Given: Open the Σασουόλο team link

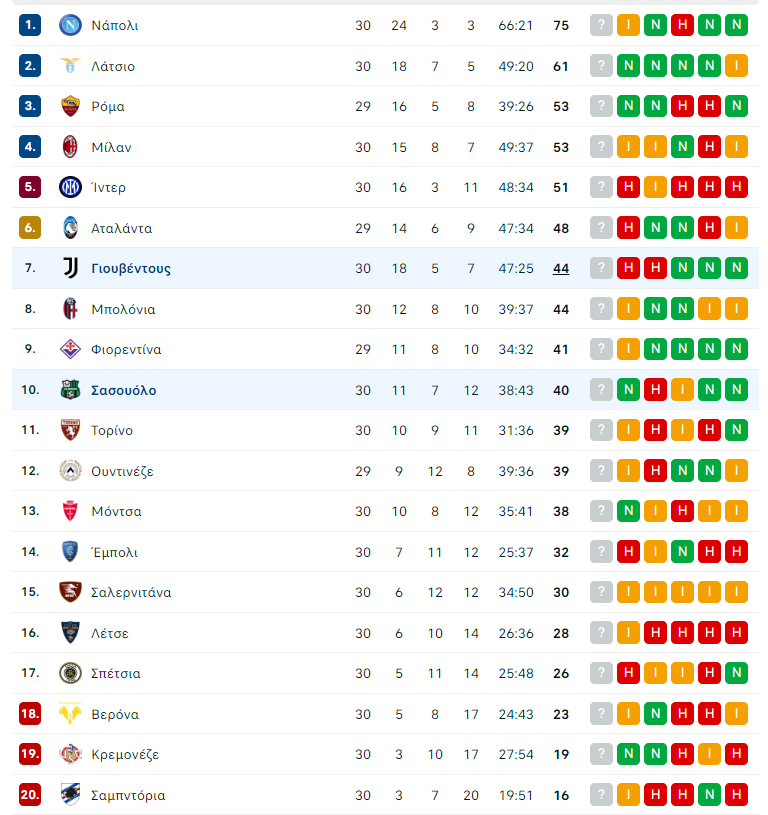Looking at the screenshot, I should coord(124,390).
